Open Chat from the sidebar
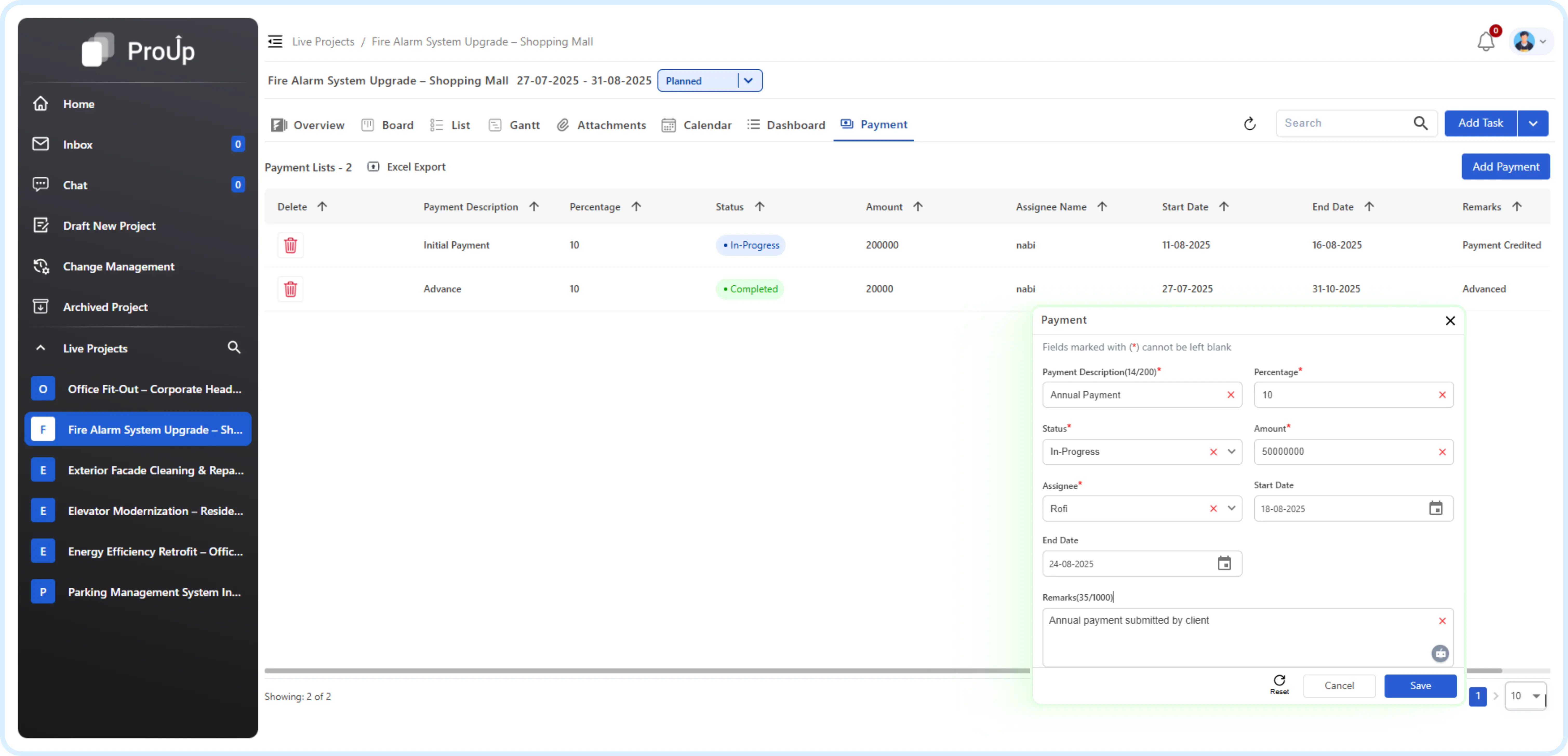This screenshot has height=756, width=1568. click(x=75, y=185)
